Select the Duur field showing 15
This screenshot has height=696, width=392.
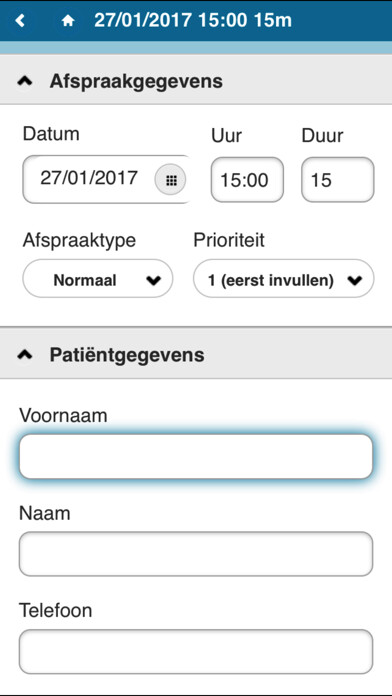coord(338,179)
